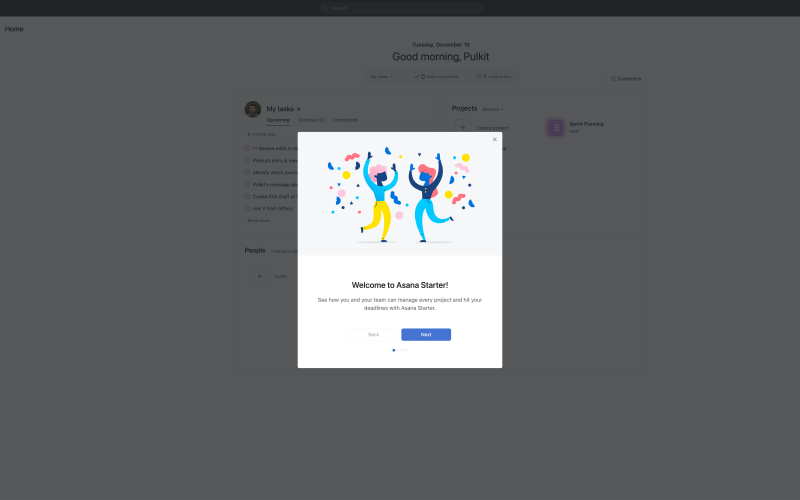
Task: Expand the Projects Recents dropdown
Action: 493,109
